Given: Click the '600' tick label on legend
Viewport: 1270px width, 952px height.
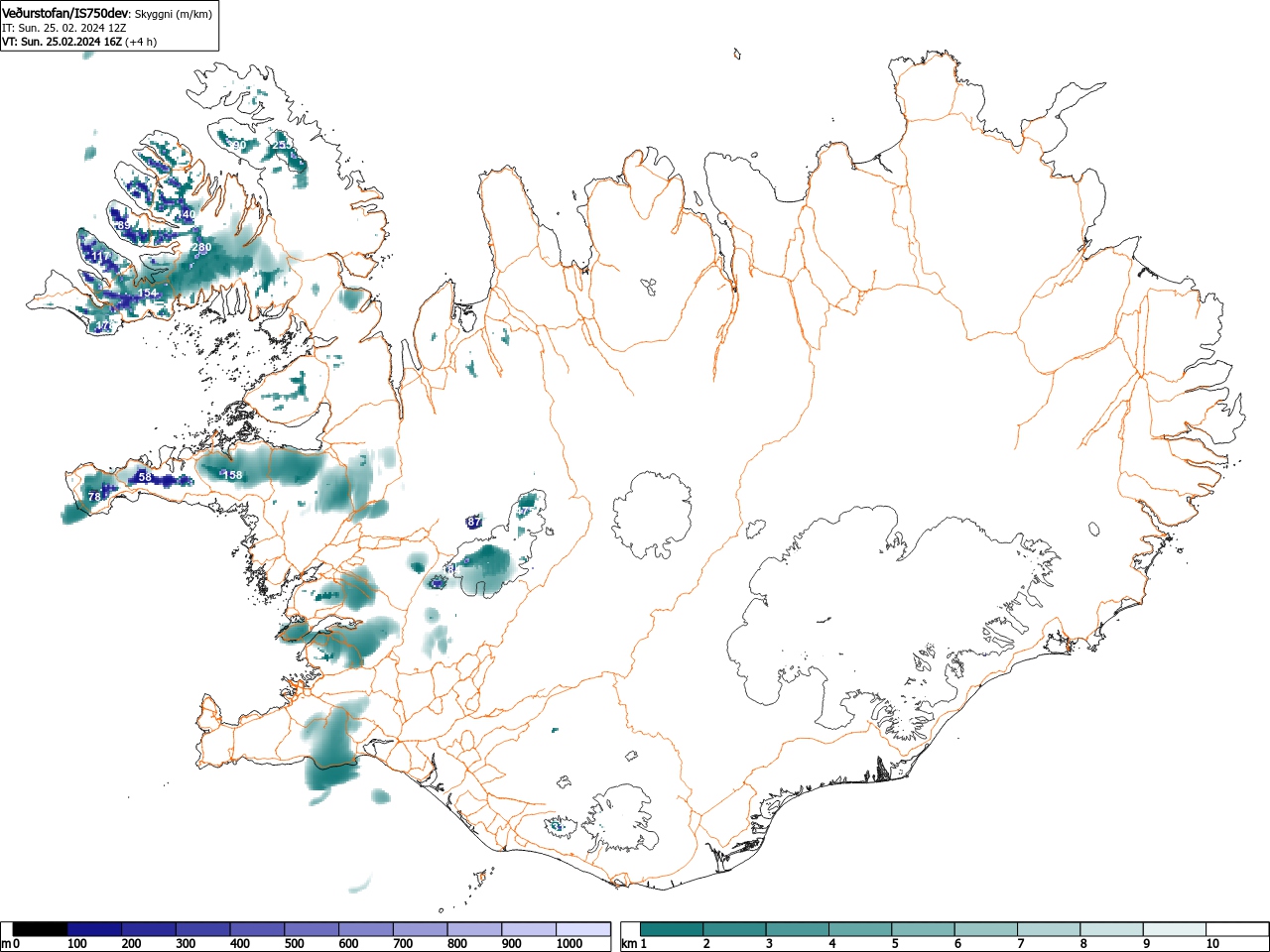Looking at the screenshot, I should pyautogui.click(x=348, y=944).
